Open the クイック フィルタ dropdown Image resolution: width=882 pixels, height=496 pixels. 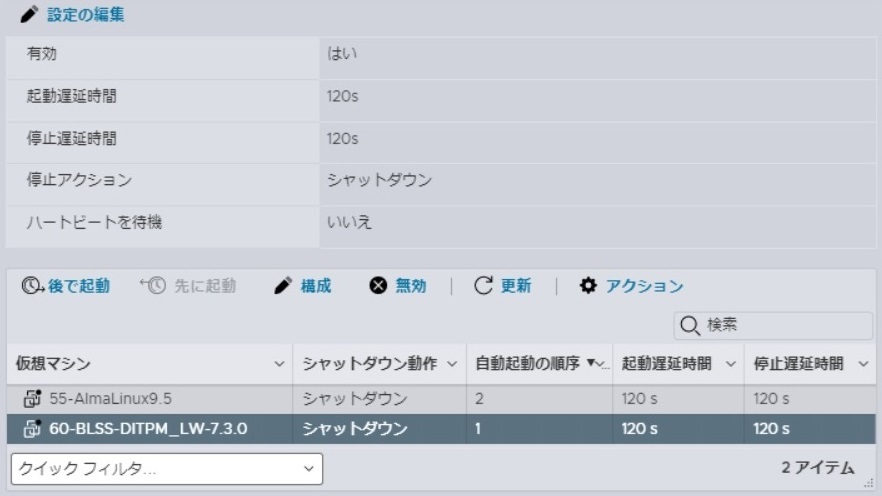point(308,468)
